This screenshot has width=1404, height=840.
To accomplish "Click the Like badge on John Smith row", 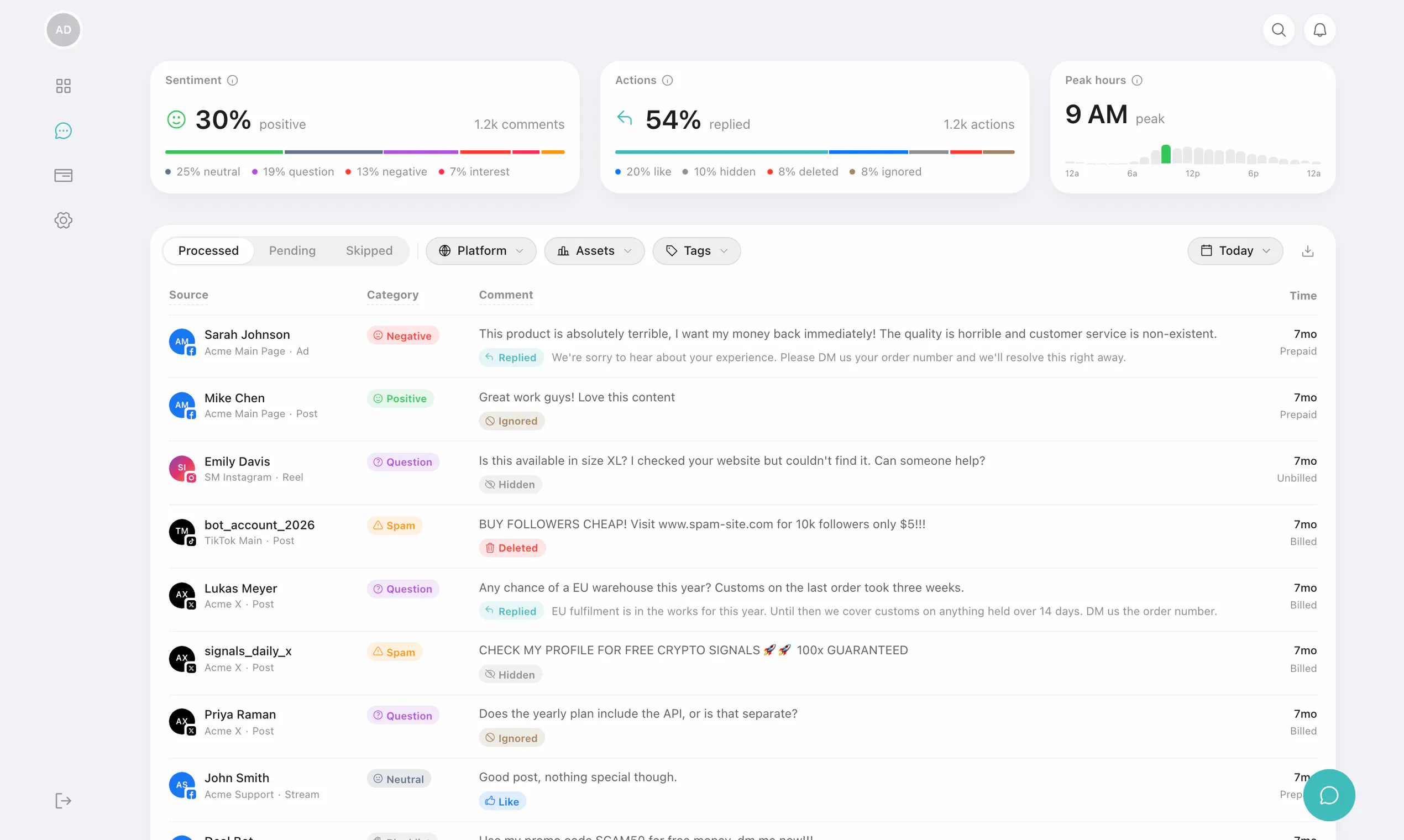I will click(502, 801).
